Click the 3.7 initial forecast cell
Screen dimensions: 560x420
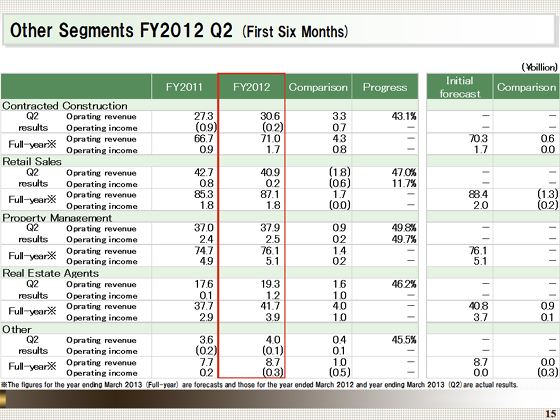pyautogui.click(x=480, y=317)
